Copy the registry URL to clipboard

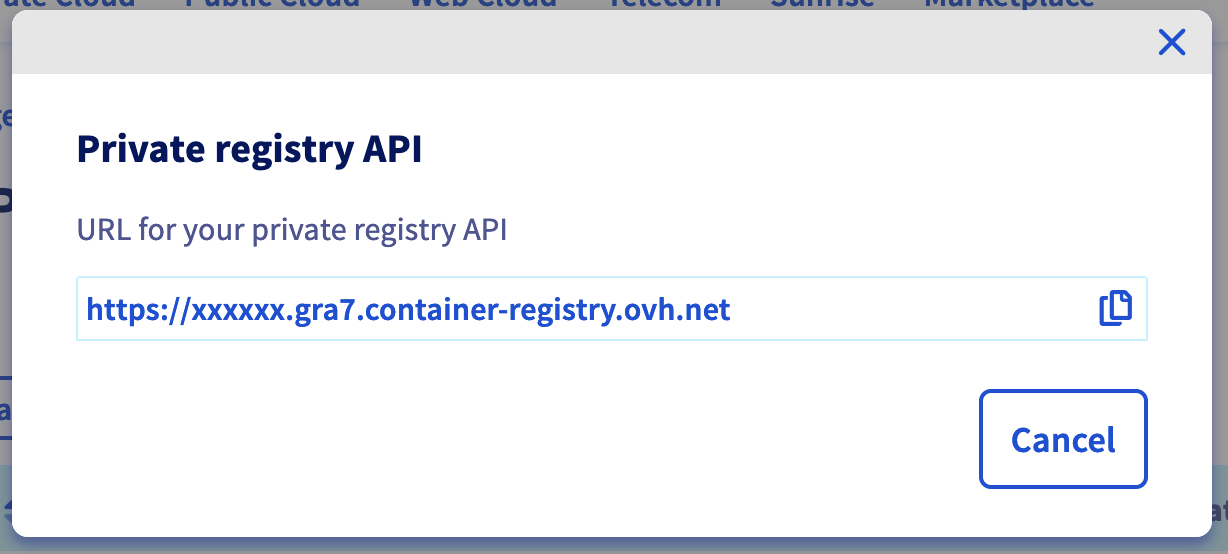pyautogui.click(x=1115, y=308)
